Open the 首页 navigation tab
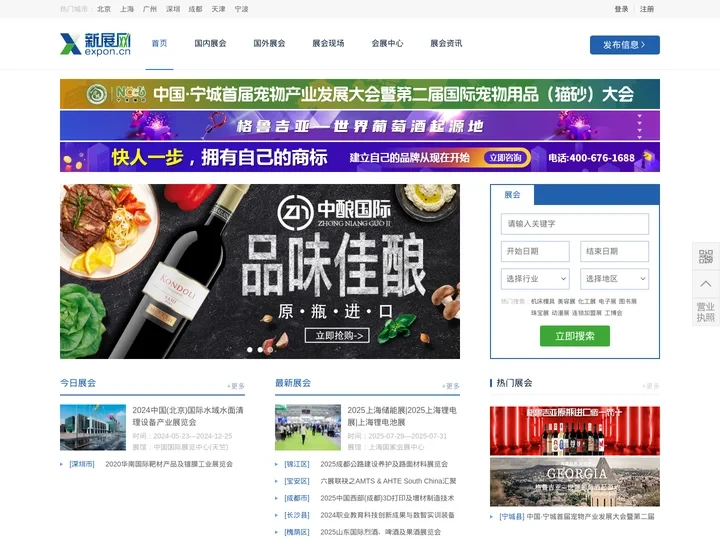 pos(159,43)
